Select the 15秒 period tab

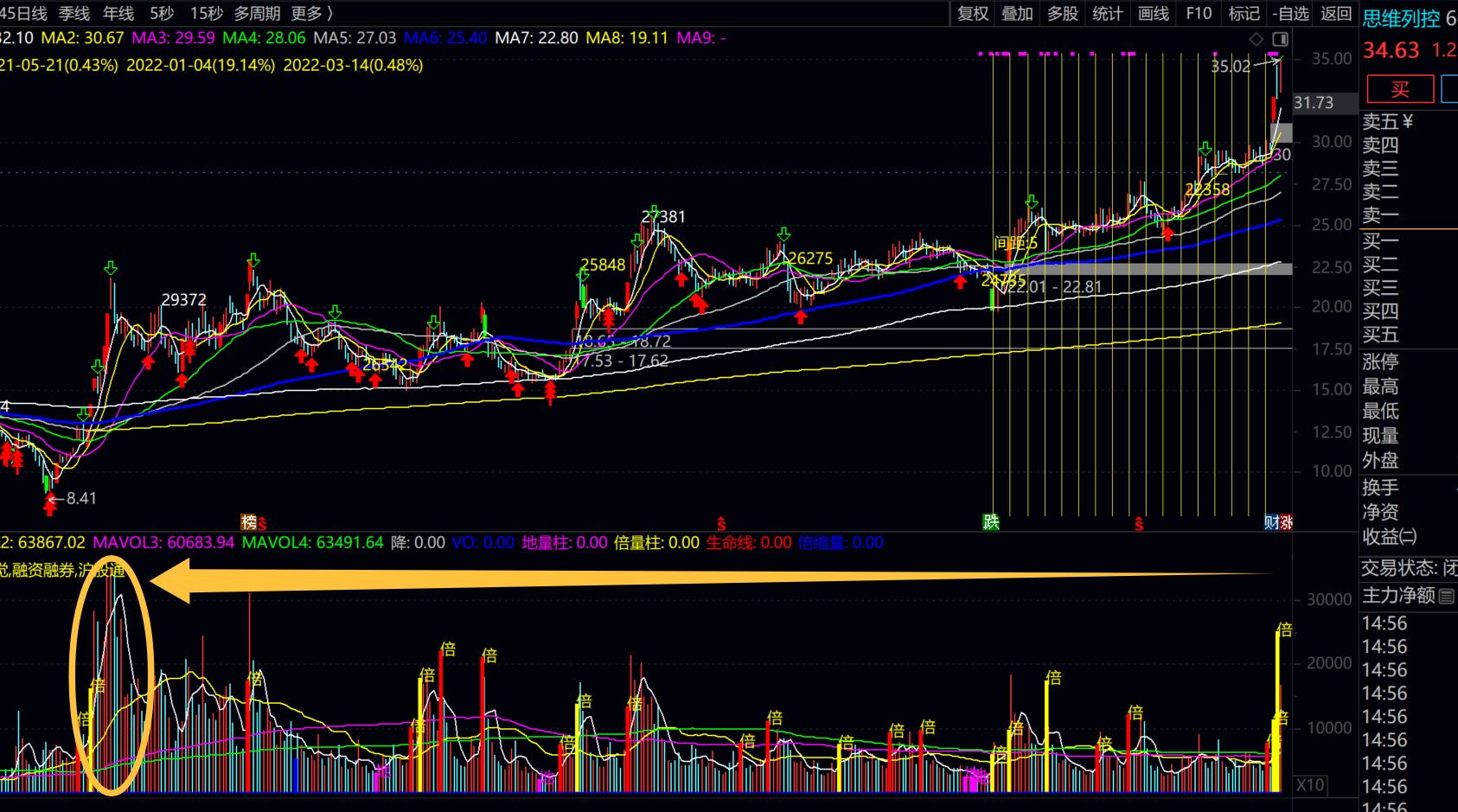point(207,13)
